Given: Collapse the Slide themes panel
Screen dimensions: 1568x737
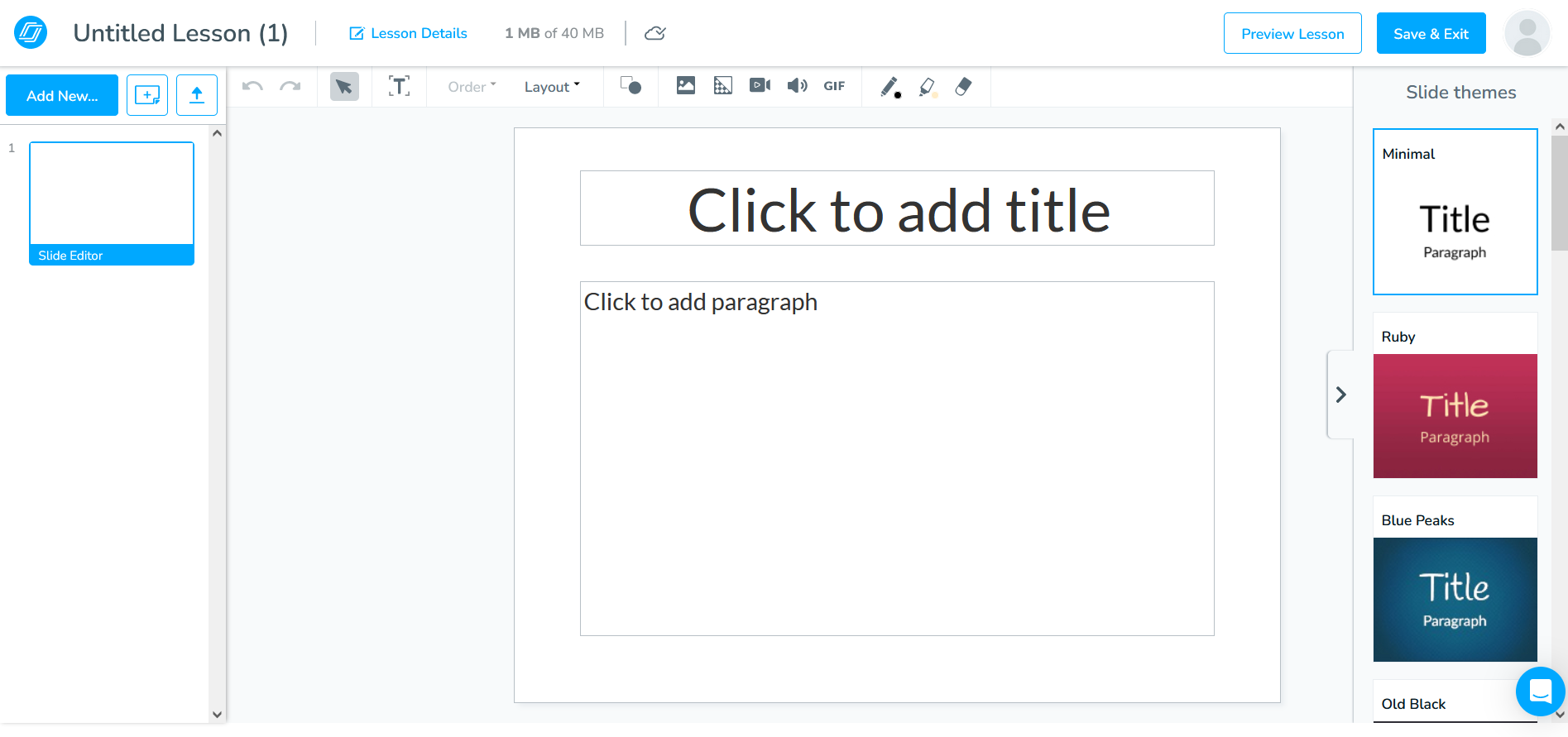Looking at the screenshot, I should [1340, 395].
